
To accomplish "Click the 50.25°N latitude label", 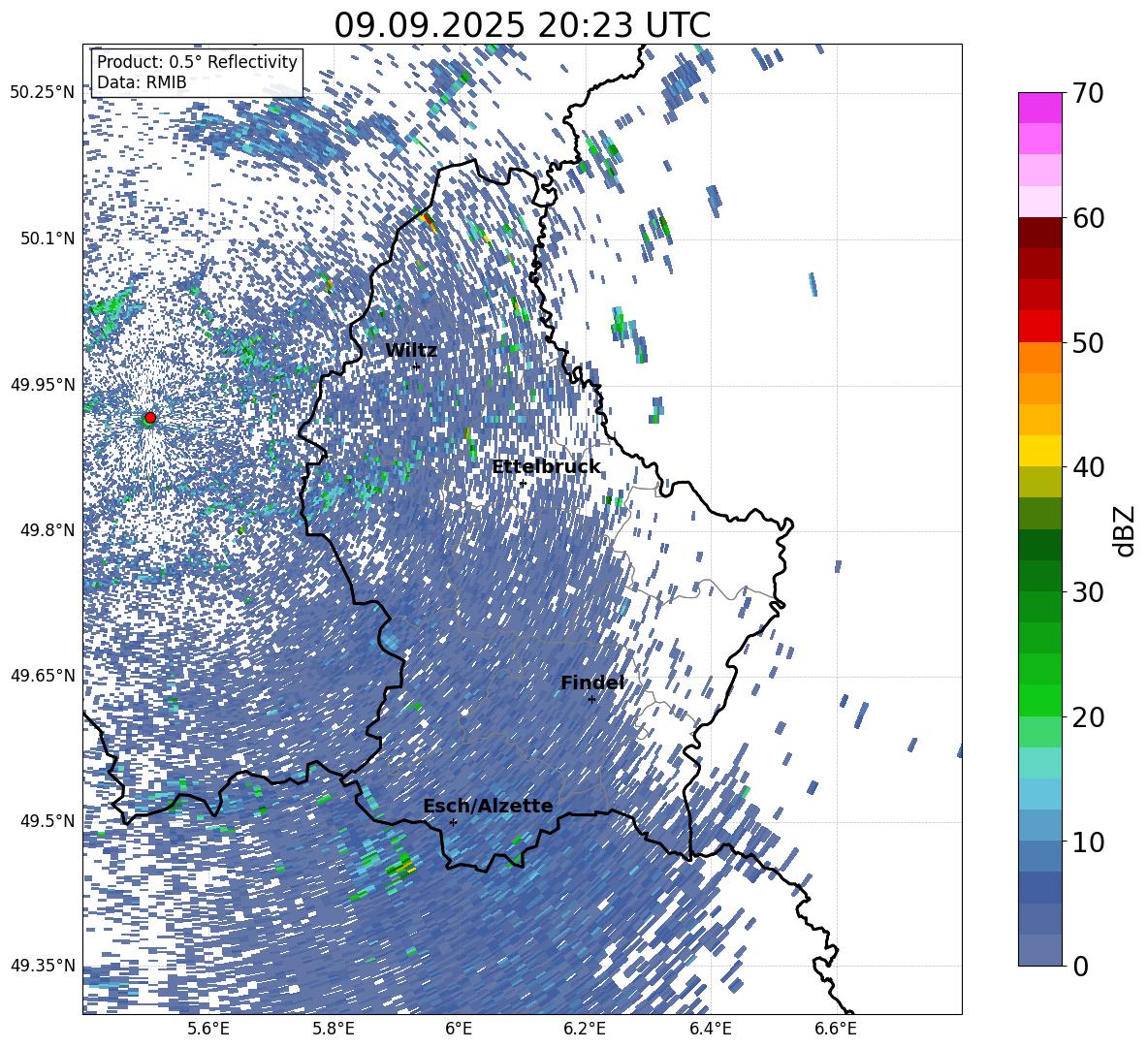I will pyautogui.click(x=44, y=93).
